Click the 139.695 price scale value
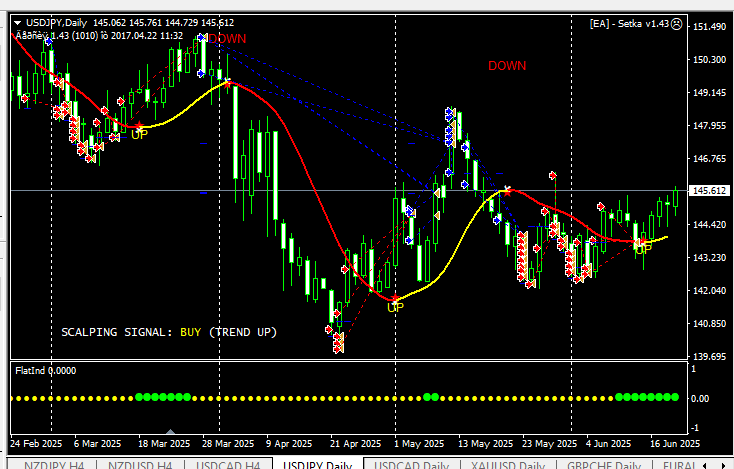 [x=709, y=357]
